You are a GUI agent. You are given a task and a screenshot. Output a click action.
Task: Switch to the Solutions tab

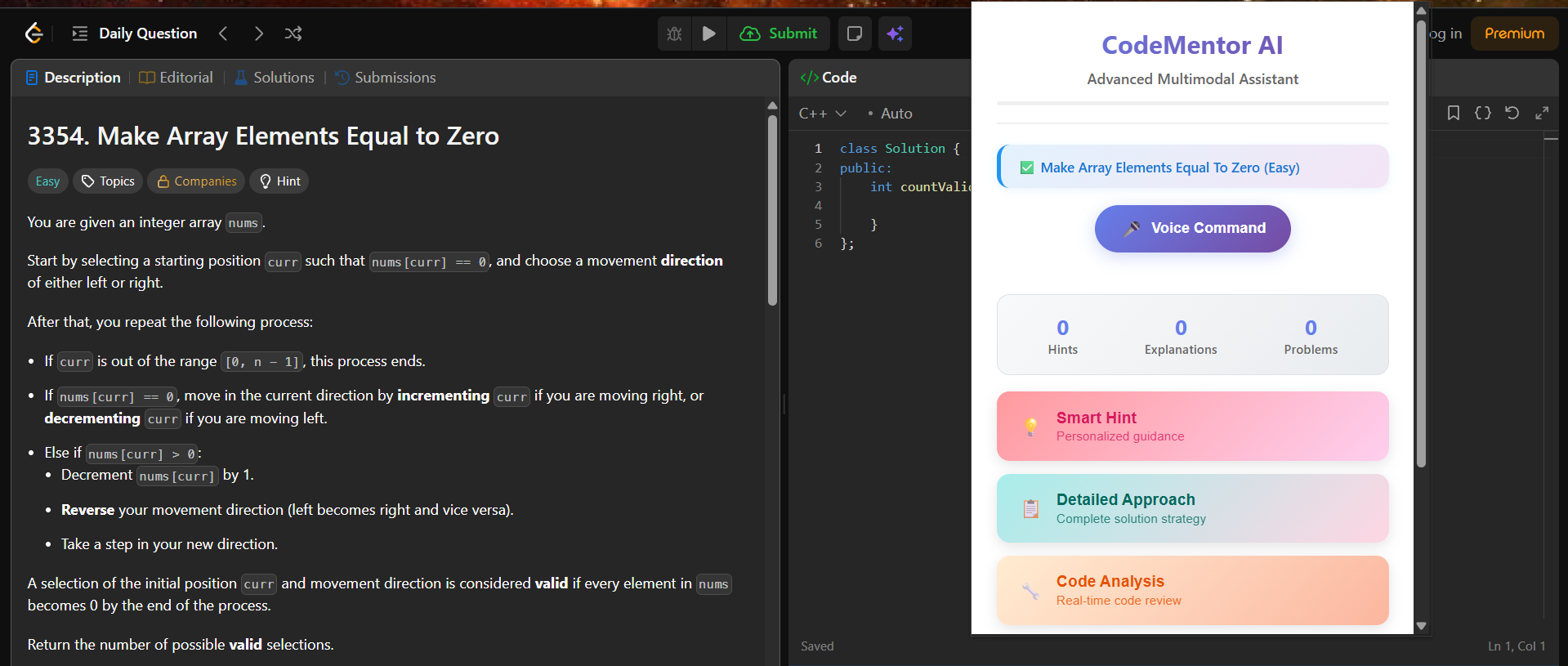point(275,78)
